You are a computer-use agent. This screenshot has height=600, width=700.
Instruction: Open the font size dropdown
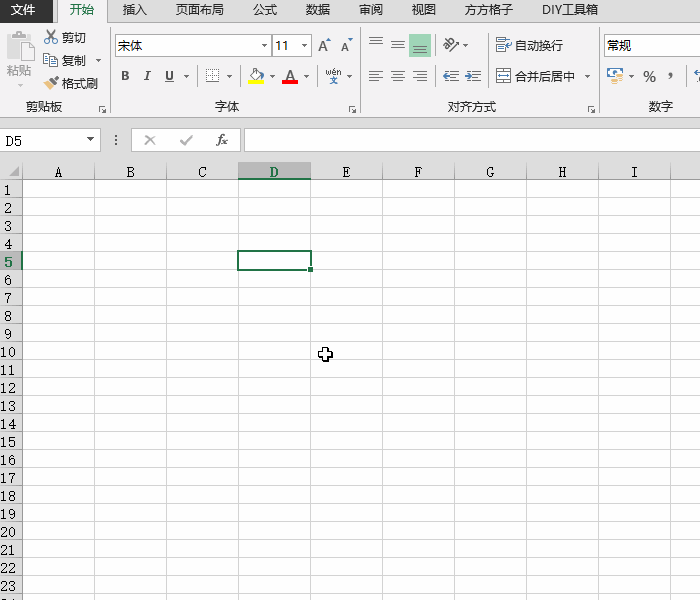point(304,46)
